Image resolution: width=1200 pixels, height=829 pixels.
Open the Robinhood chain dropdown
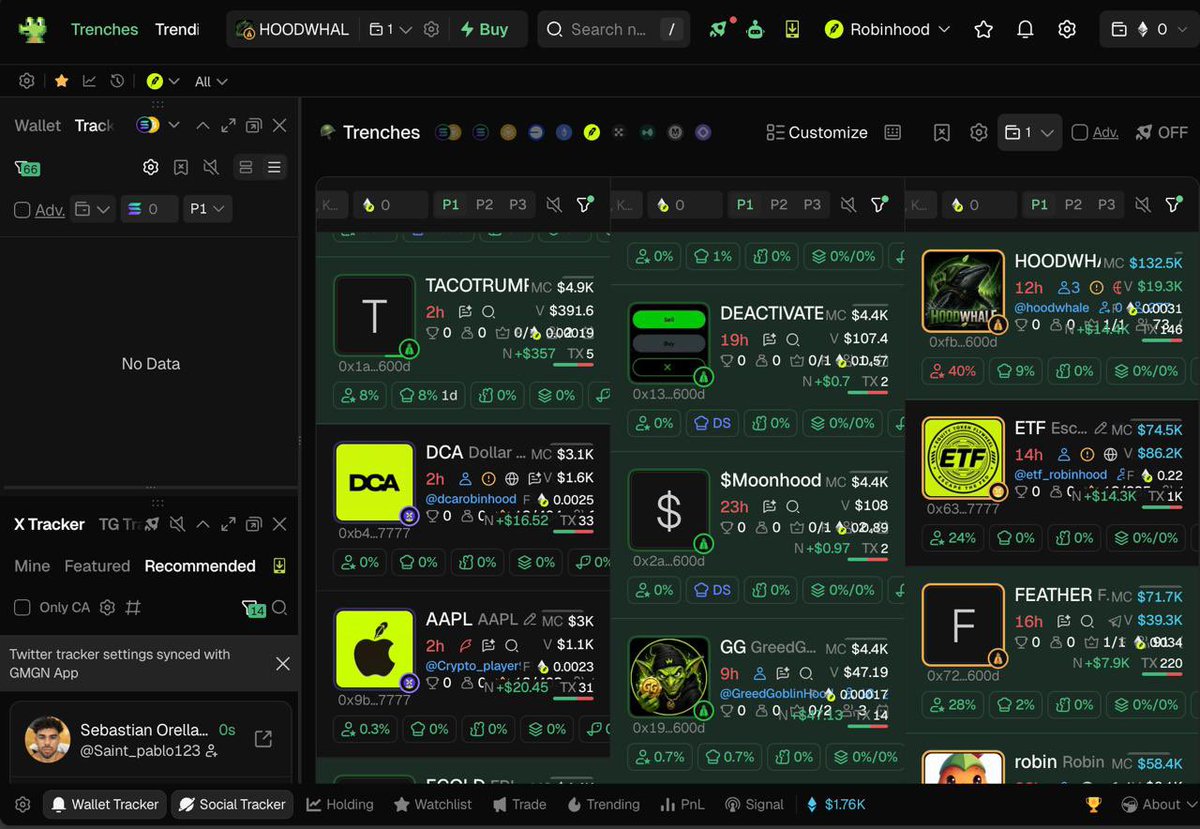pos(887,29)
